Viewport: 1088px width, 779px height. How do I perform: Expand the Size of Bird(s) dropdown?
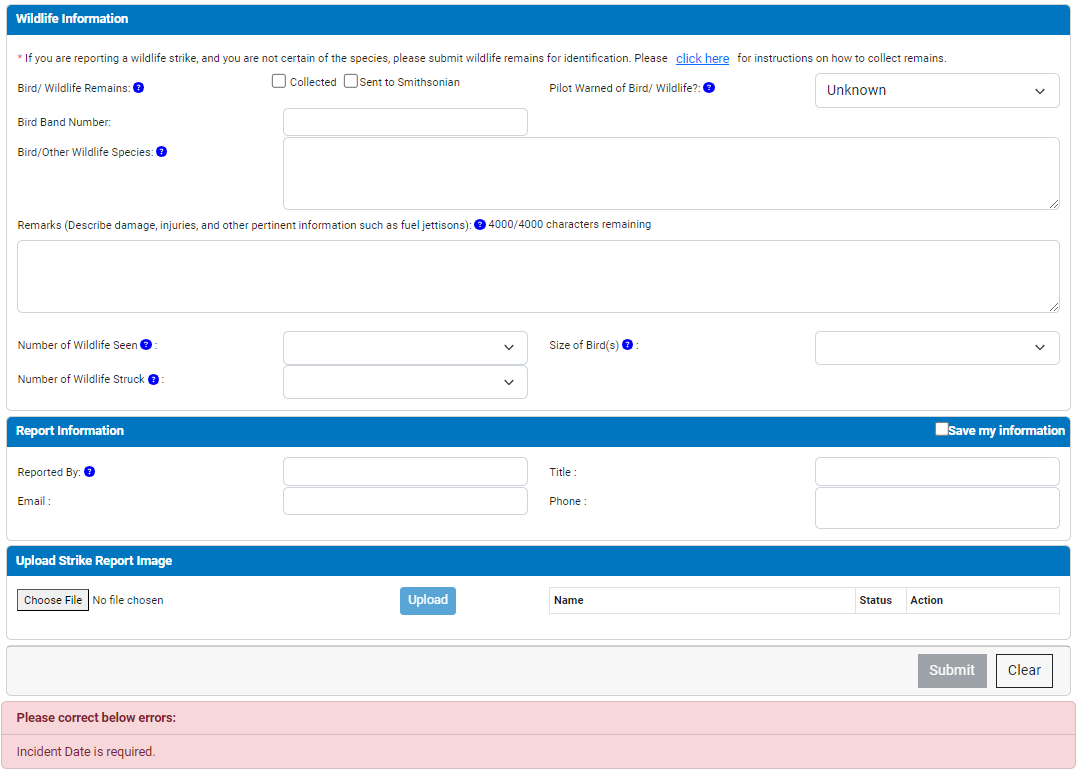937,348
